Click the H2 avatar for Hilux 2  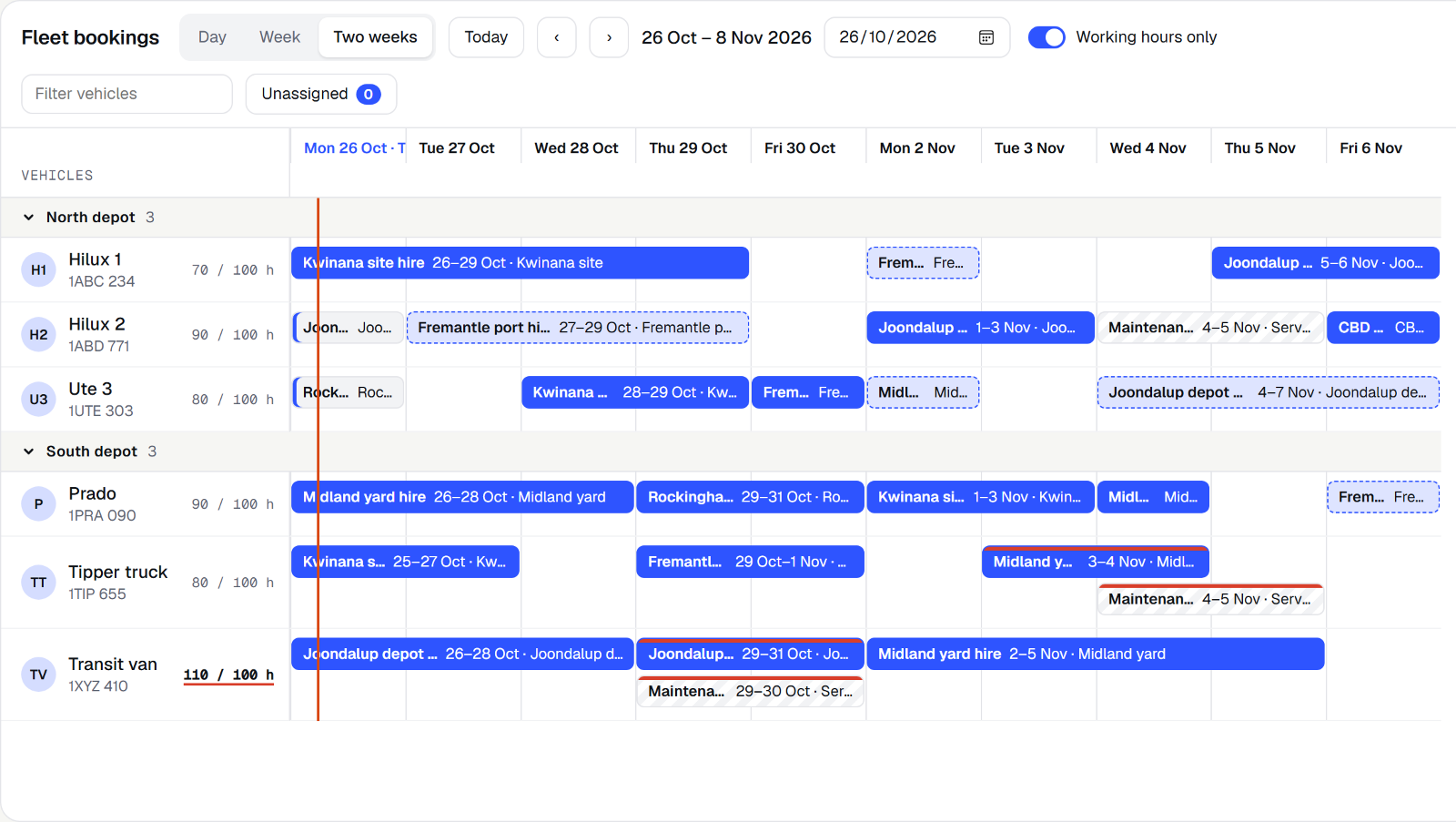coord(38,334)
